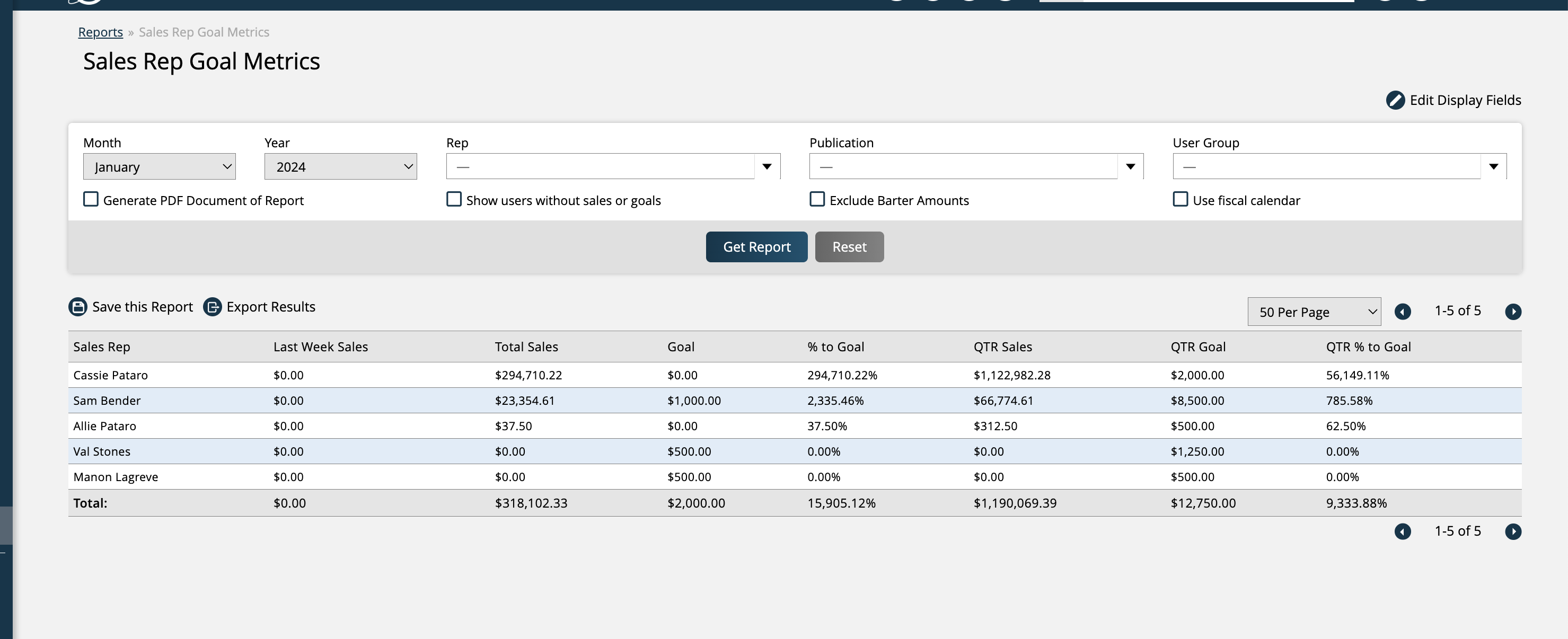Click the Total: row label
This screenshot has width=1568, height=639.
click(90, 504)
